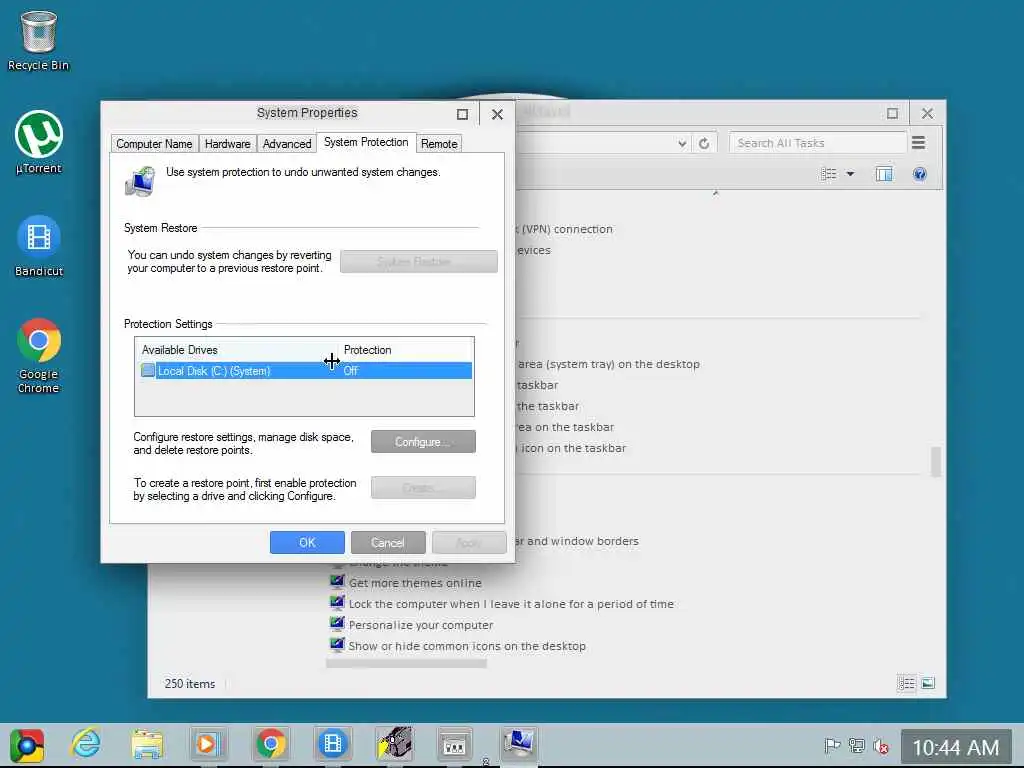Select System Properties taskbar icon

[519, 744]
